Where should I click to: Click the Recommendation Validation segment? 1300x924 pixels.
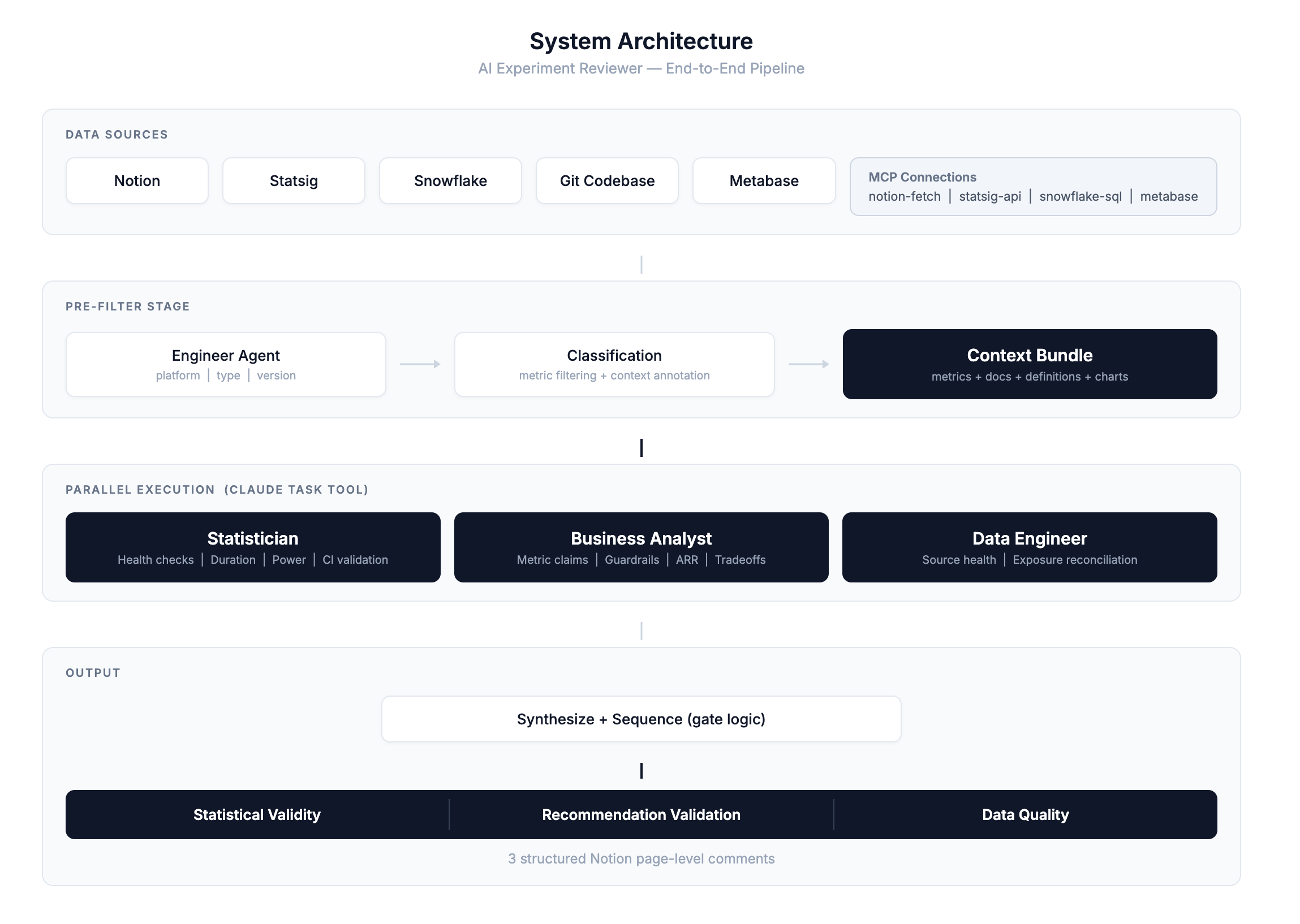point(642,814)
